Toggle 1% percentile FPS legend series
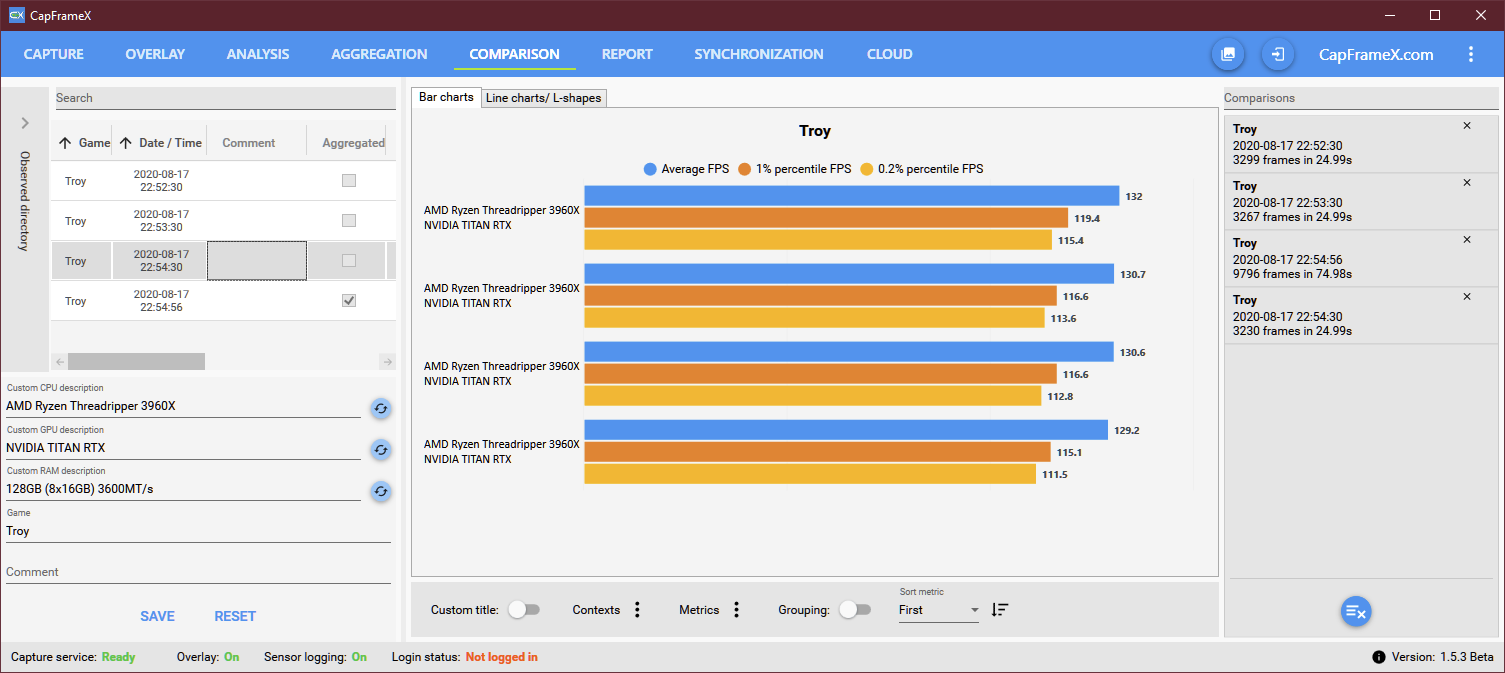This screenshot has width=1505, height=673. pos(794,169)
